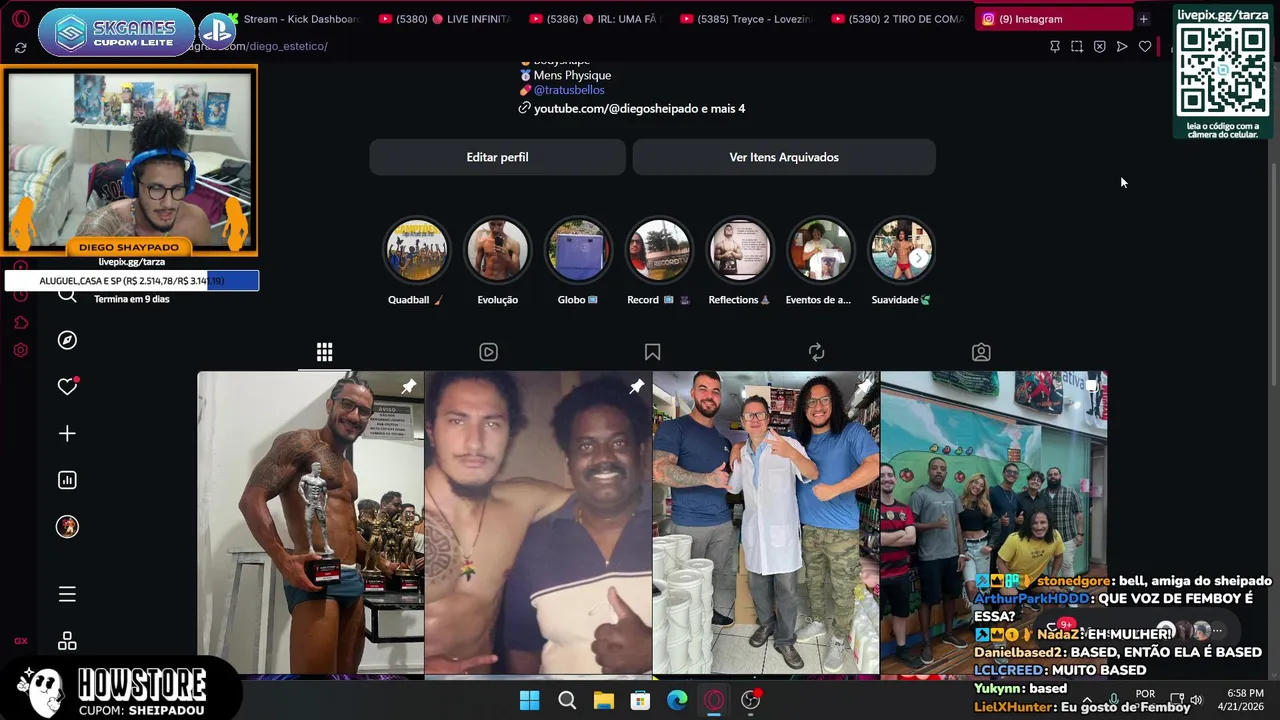Screen dimensions: 1280x720
Task: Click the Opera GX taskbar icon
Action: click(x=714, y=700)
